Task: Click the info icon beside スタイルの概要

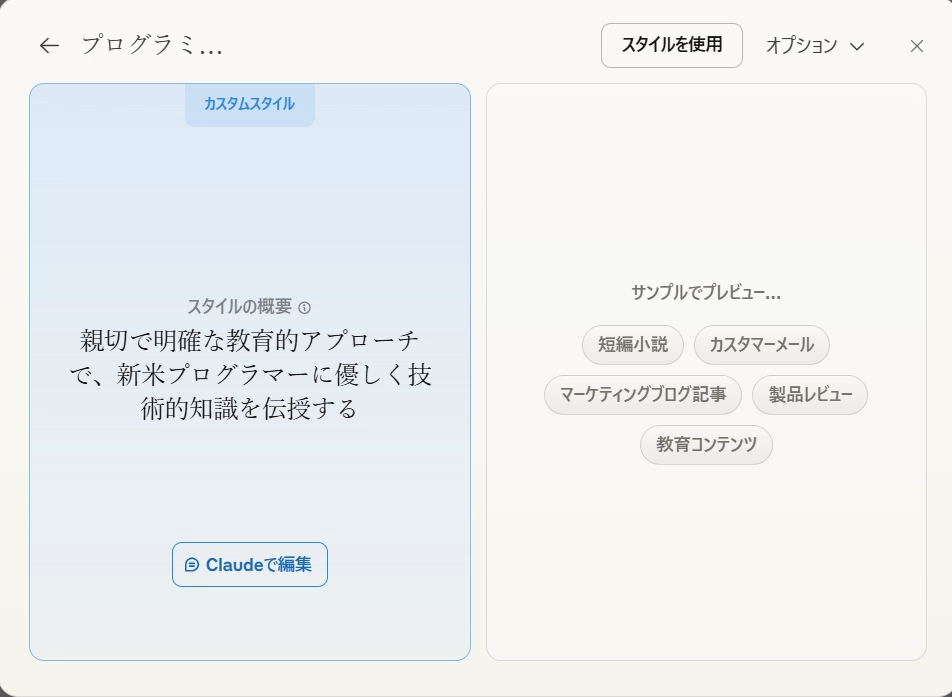Action: 305,308
